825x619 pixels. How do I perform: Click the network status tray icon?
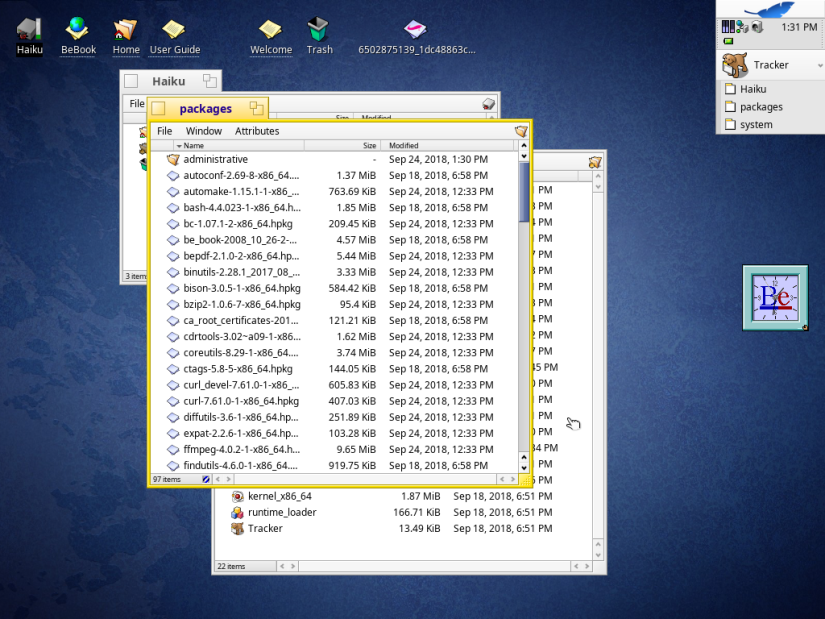742,27
